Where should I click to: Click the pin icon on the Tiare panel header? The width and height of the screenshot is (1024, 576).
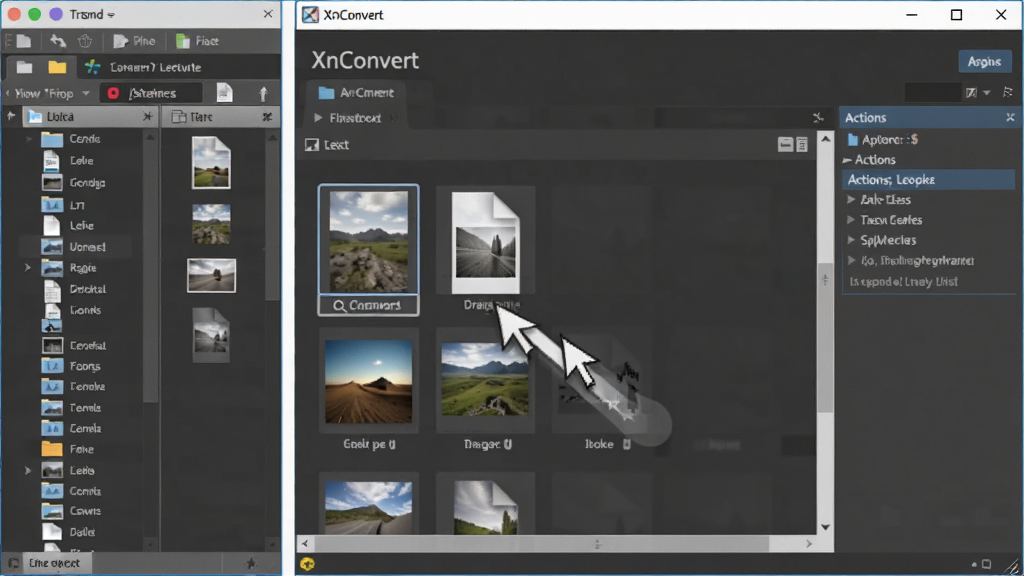click(267, 117)
